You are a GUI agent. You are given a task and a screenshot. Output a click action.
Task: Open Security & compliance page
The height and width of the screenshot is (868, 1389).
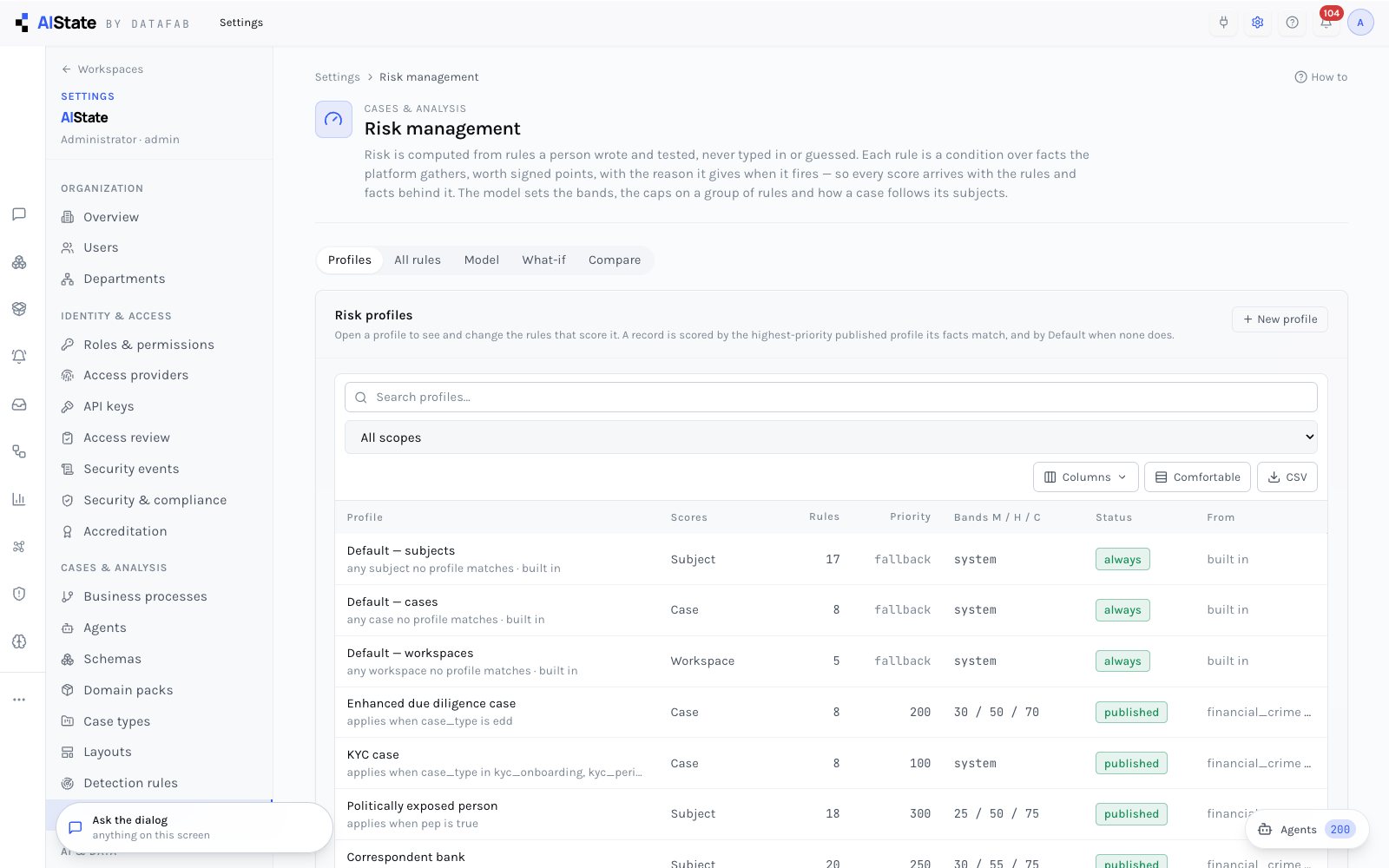159,500
